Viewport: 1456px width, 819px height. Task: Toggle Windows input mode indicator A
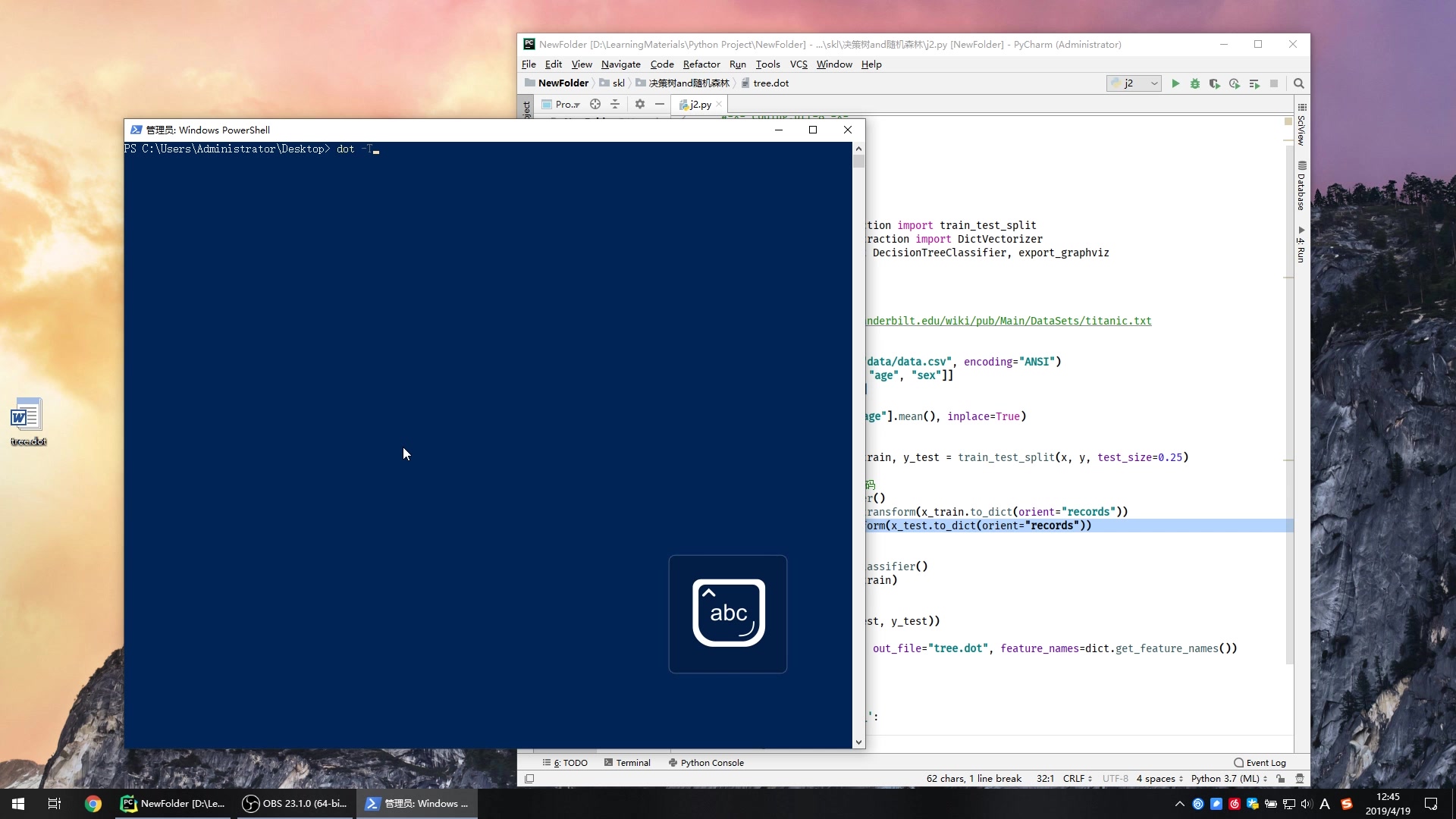[1325, 804]
